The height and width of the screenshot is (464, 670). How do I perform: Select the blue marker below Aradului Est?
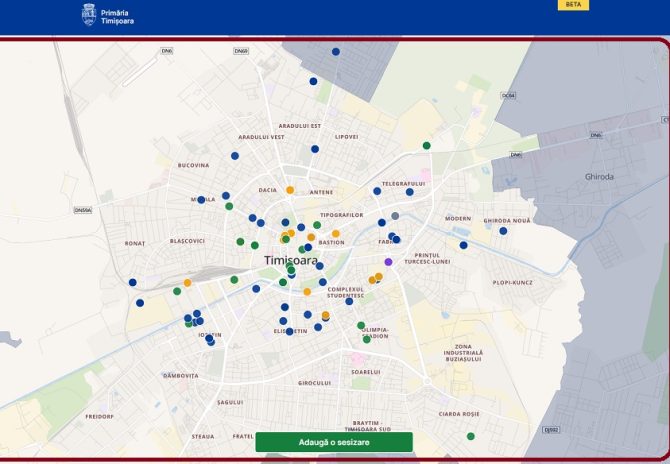pos(315,149)
